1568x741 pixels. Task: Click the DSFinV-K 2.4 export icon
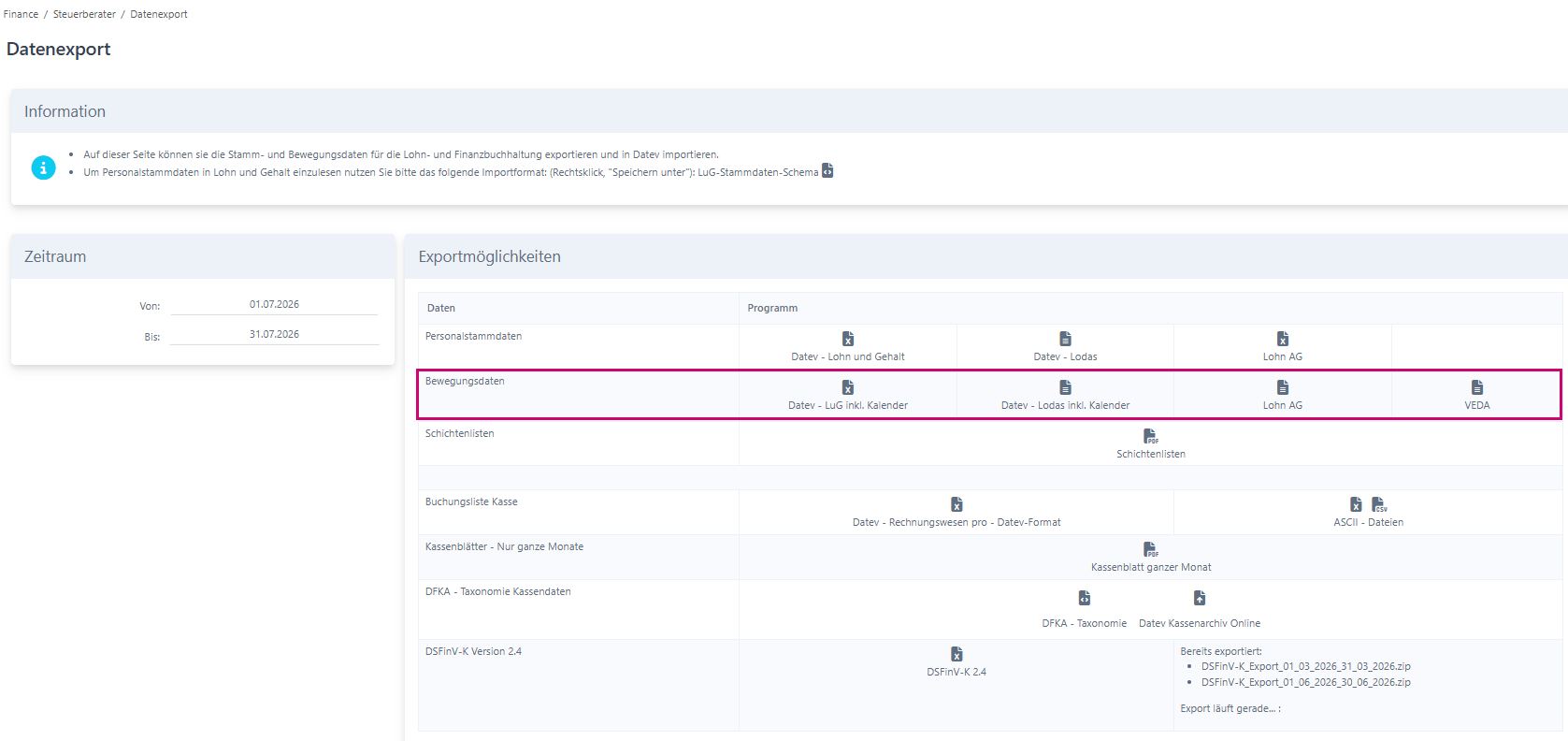[957, 654]
